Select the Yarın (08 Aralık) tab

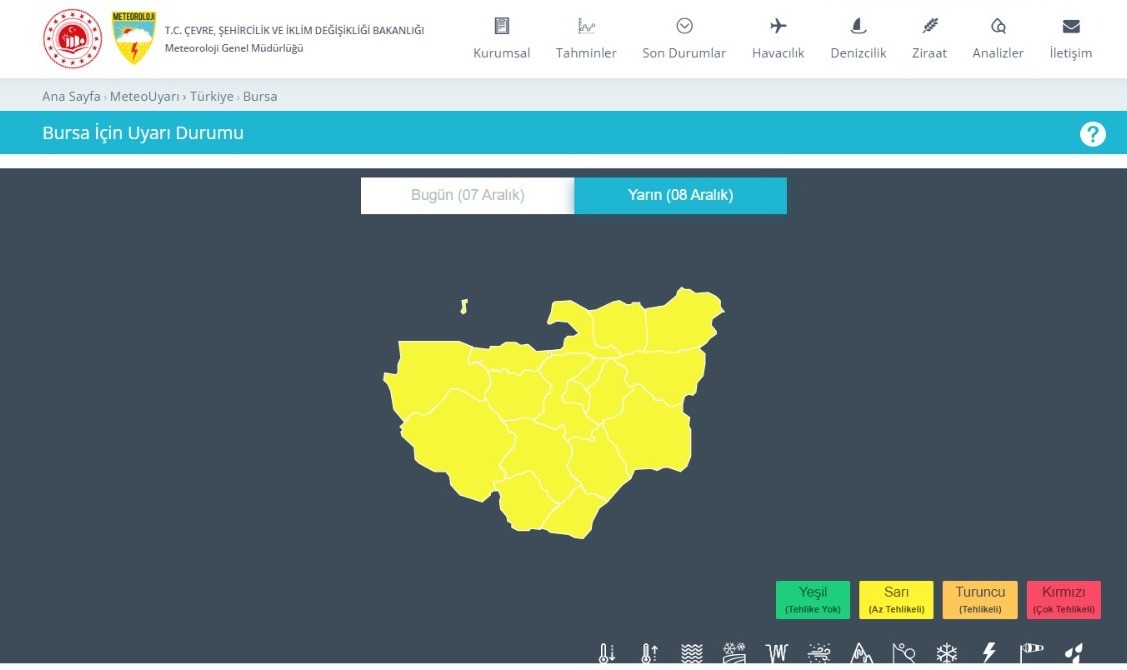[680, 196]
